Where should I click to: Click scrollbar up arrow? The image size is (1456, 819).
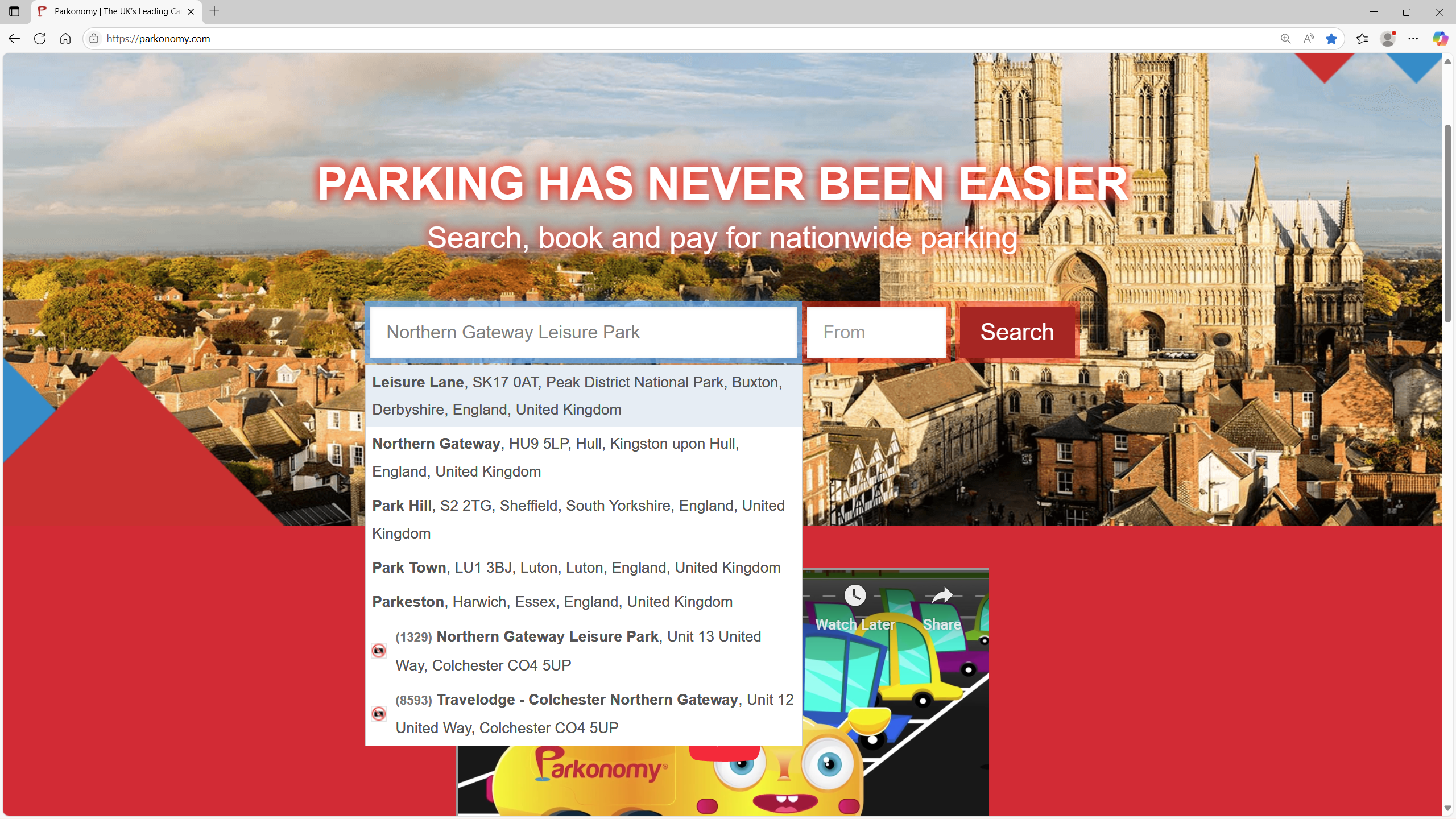click(x=1448, y=61)
